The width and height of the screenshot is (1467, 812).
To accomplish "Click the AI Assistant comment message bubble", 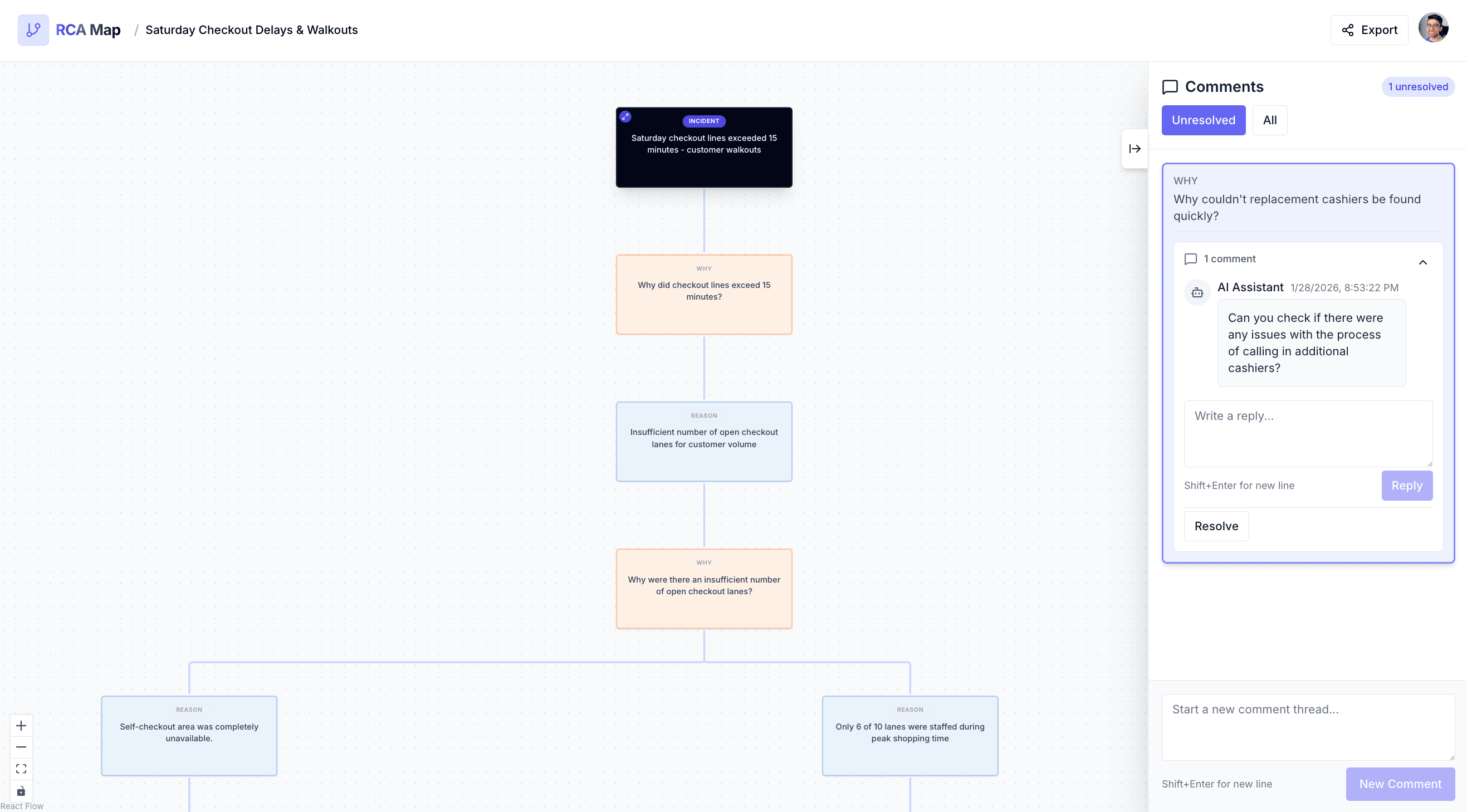I will point(1311,343).
